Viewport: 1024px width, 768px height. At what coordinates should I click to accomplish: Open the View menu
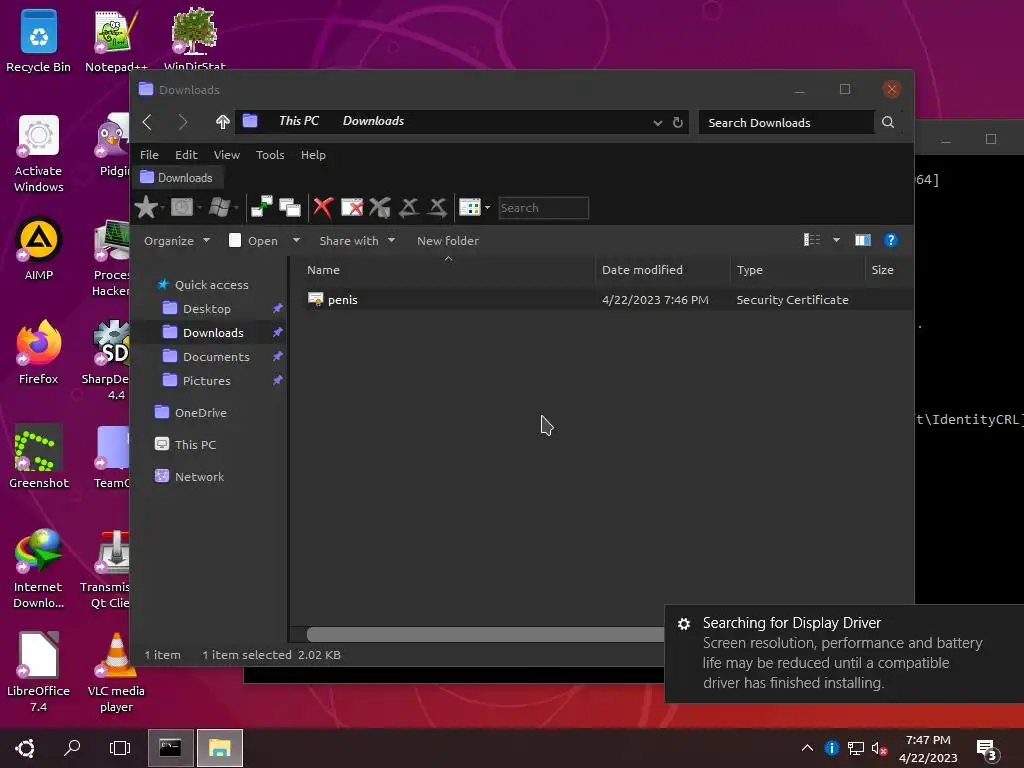pos(227,155)
